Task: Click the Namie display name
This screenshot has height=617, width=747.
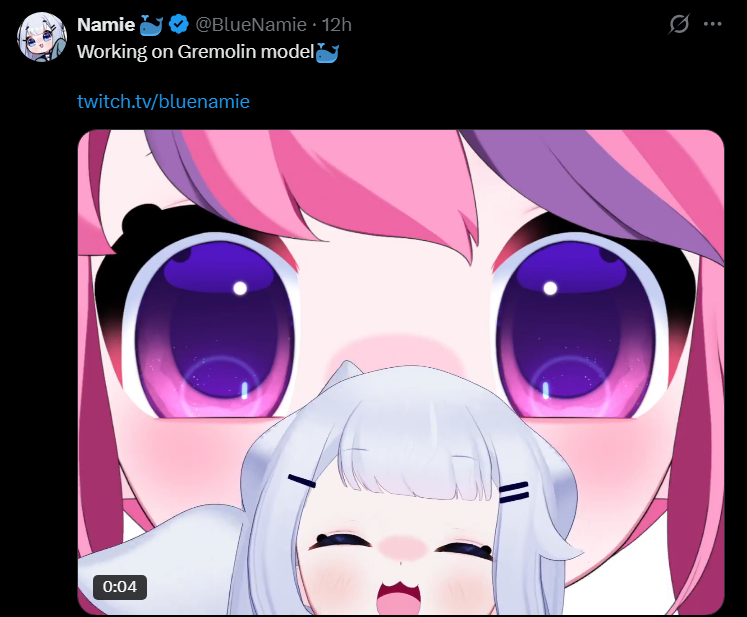Action: (106, 25)
